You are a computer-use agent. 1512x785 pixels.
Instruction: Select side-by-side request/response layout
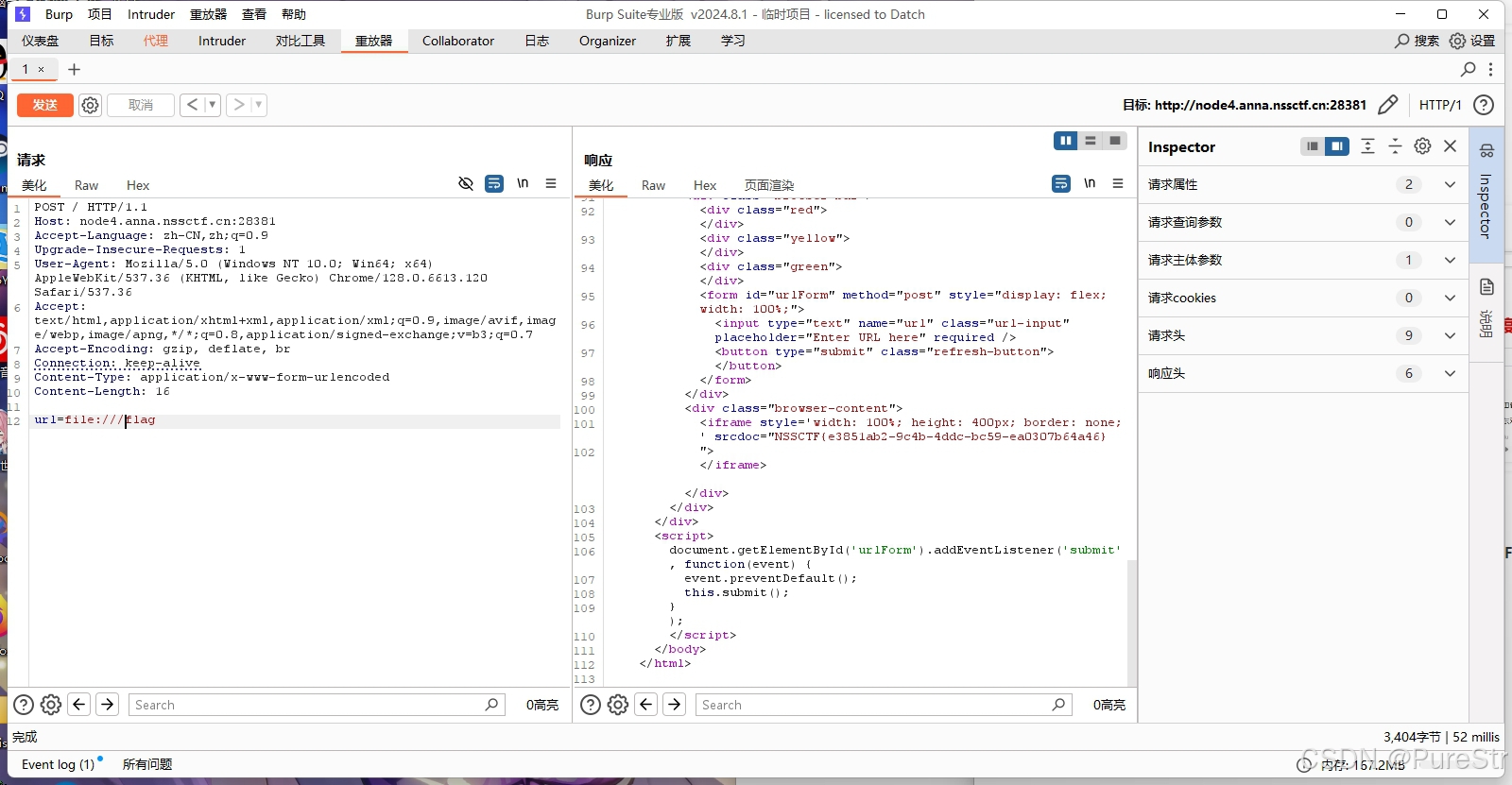[x=1066, y=141]
